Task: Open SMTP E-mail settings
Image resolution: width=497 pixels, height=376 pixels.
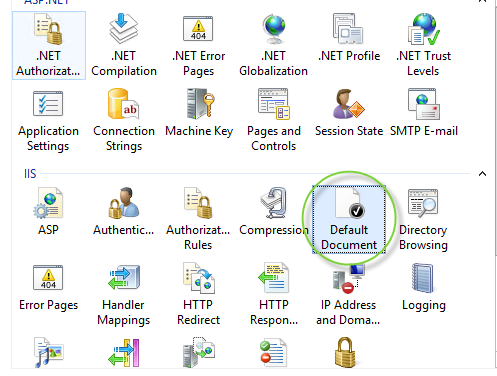Action: 424,113
